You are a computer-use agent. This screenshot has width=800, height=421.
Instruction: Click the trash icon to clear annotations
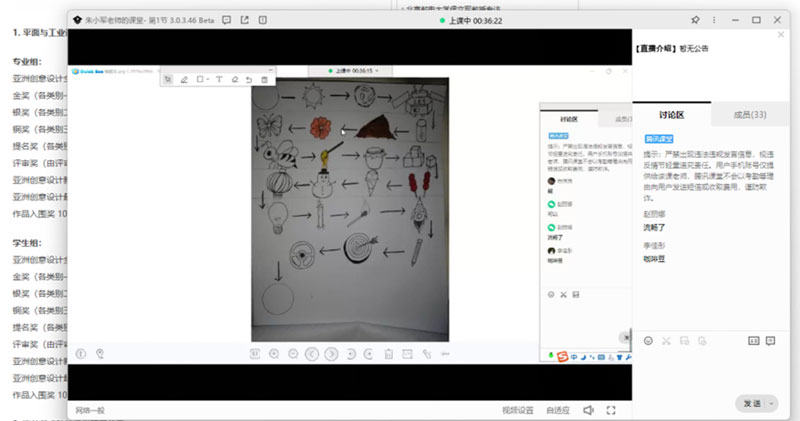264,79
